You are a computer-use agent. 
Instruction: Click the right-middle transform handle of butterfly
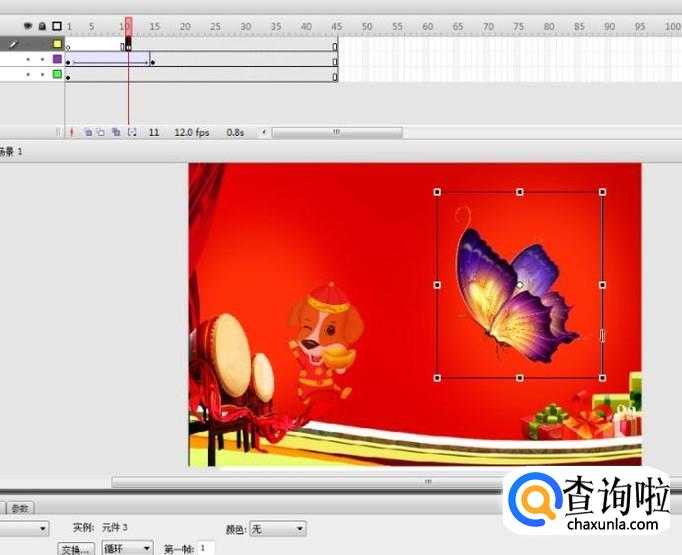602,285
